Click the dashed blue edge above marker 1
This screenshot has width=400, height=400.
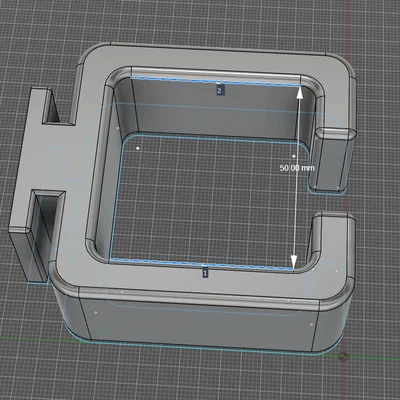[202, 264]
